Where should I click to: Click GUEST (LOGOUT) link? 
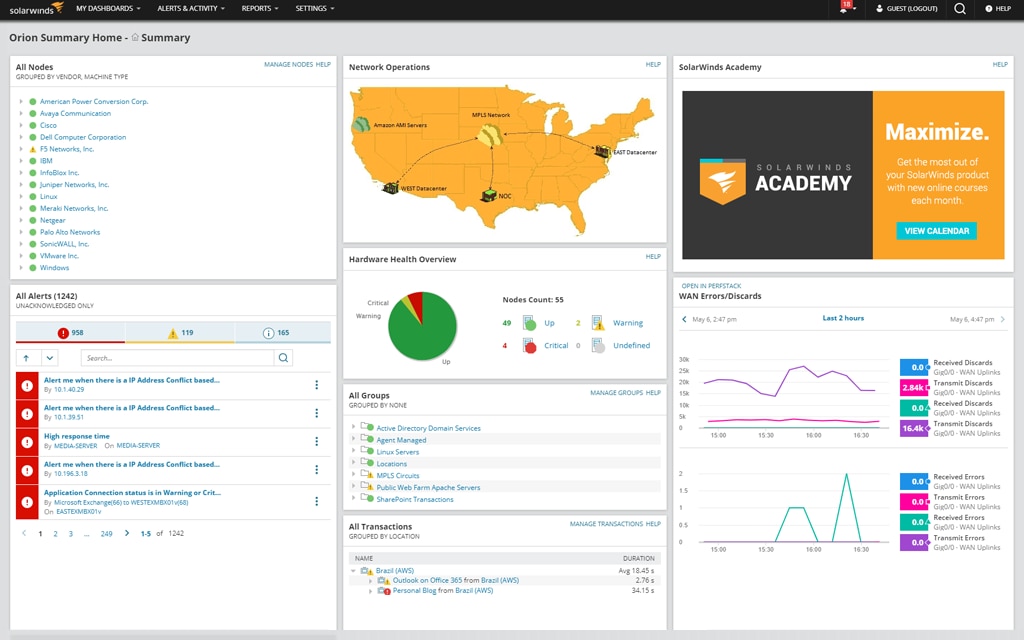pos(906,8)
